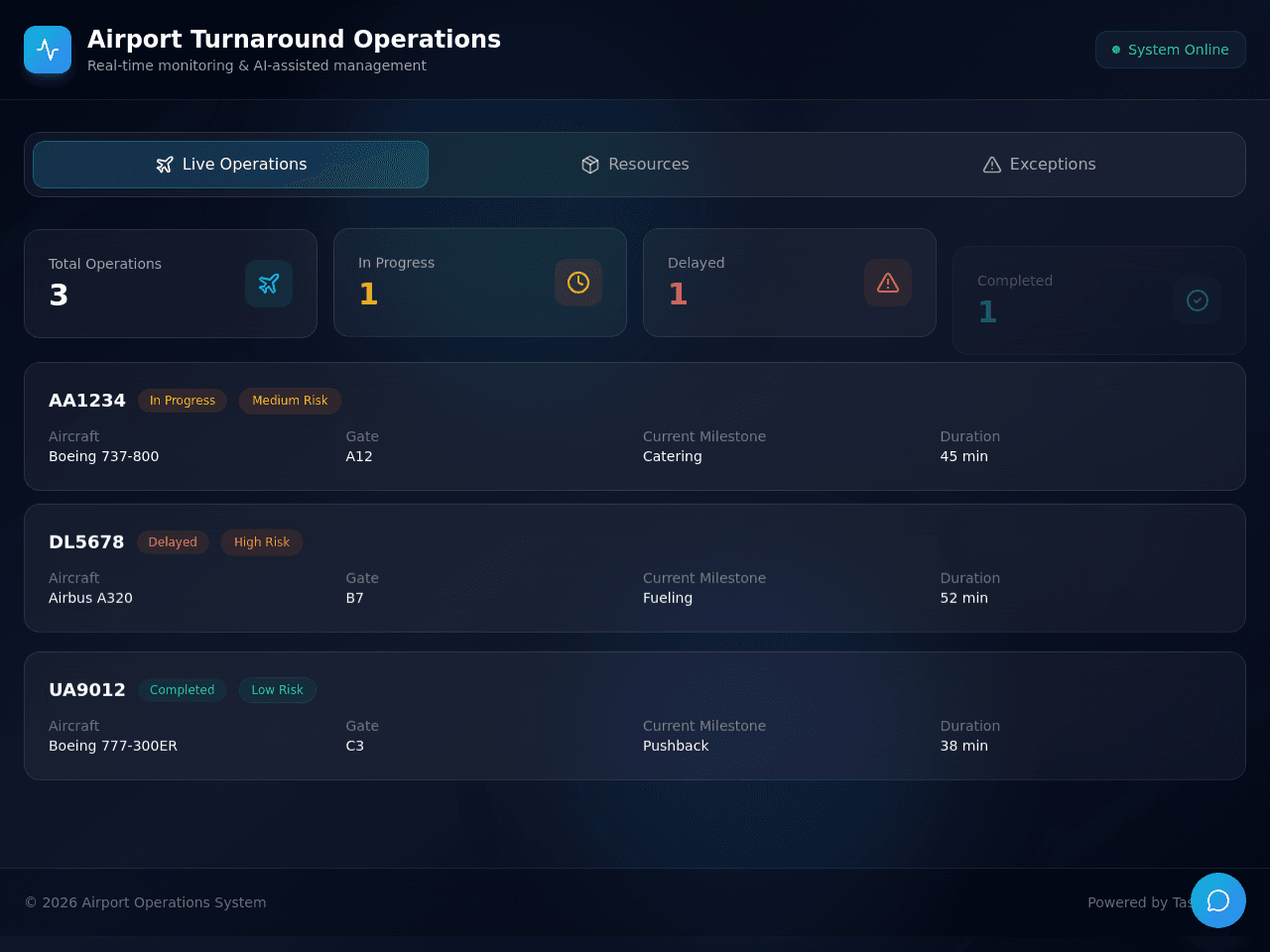Viewport: 1270px width, 952px height.
Task: Click the Fueling milestone value
Action: click(668, 598)
